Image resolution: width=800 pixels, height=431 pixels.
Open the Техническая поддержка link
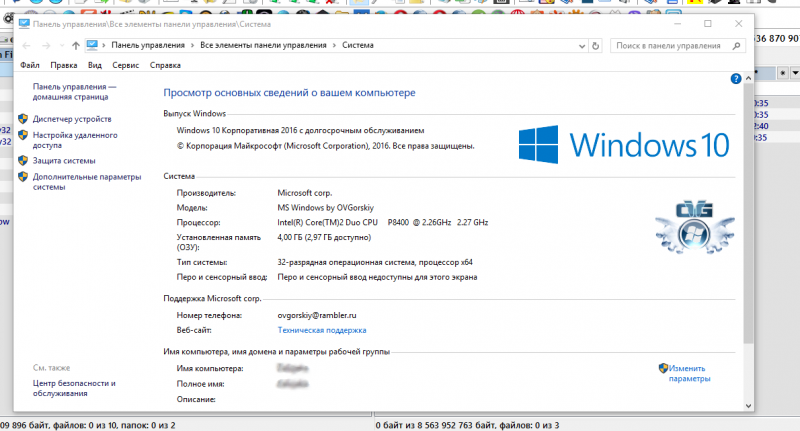pos(321,329)
